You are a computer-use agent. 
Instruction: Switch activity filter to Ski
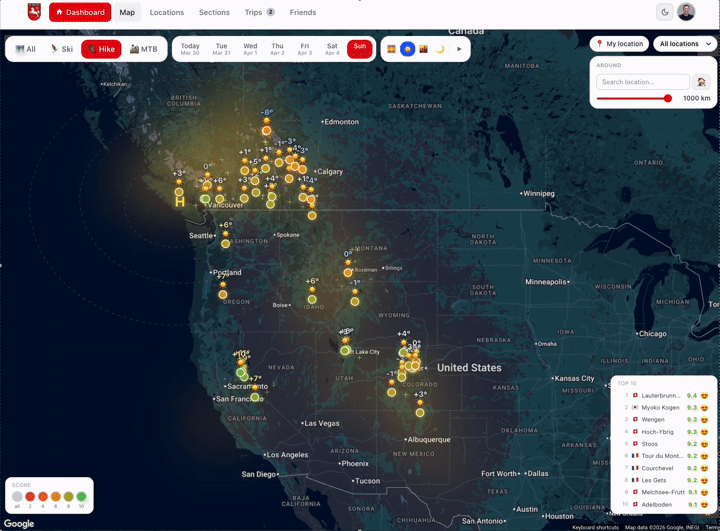coord(62,49)
